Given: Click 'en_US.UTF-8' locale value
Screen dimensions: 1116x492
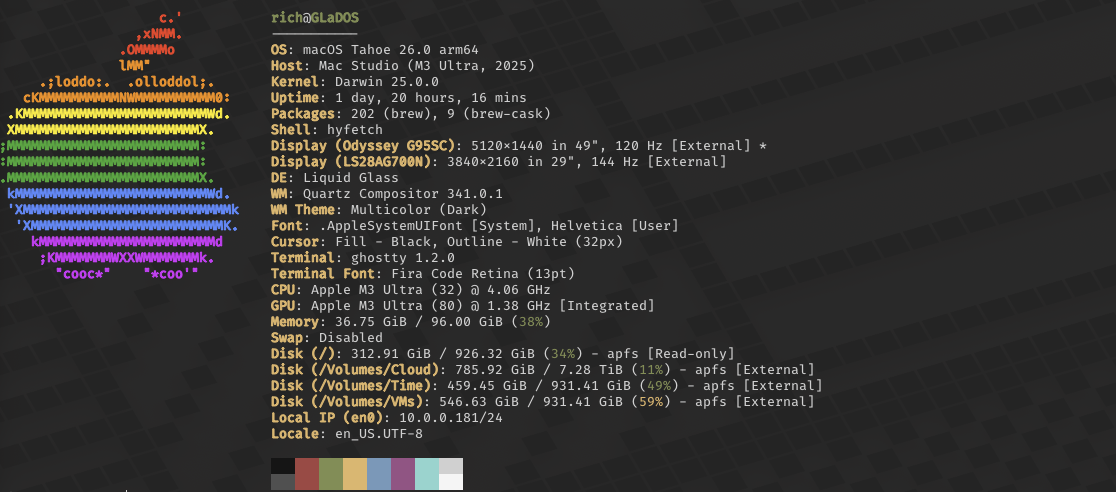Looking at the screenshot, I should (x=379, y=434).
